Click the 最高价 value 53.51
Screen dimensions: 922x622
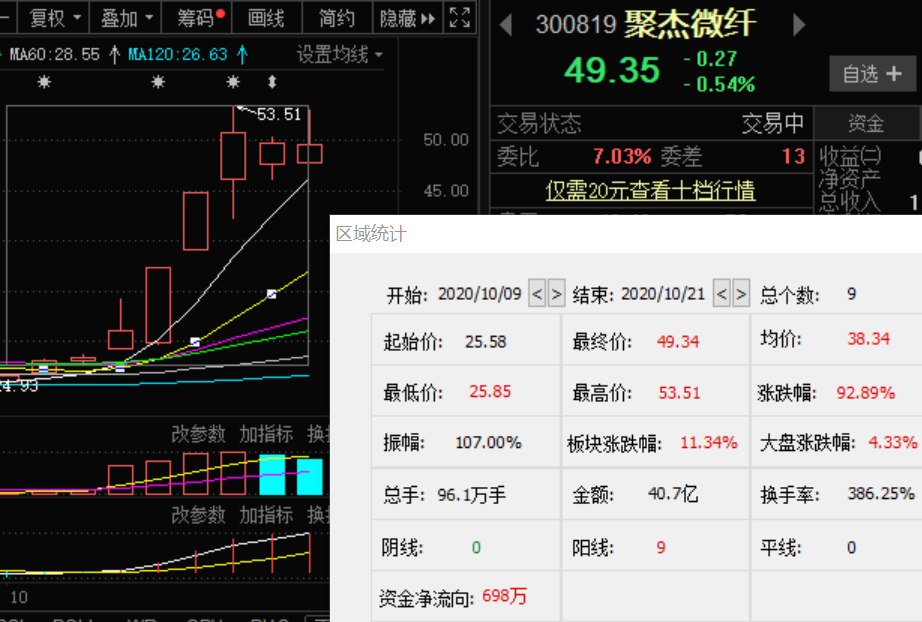point(679,393)
